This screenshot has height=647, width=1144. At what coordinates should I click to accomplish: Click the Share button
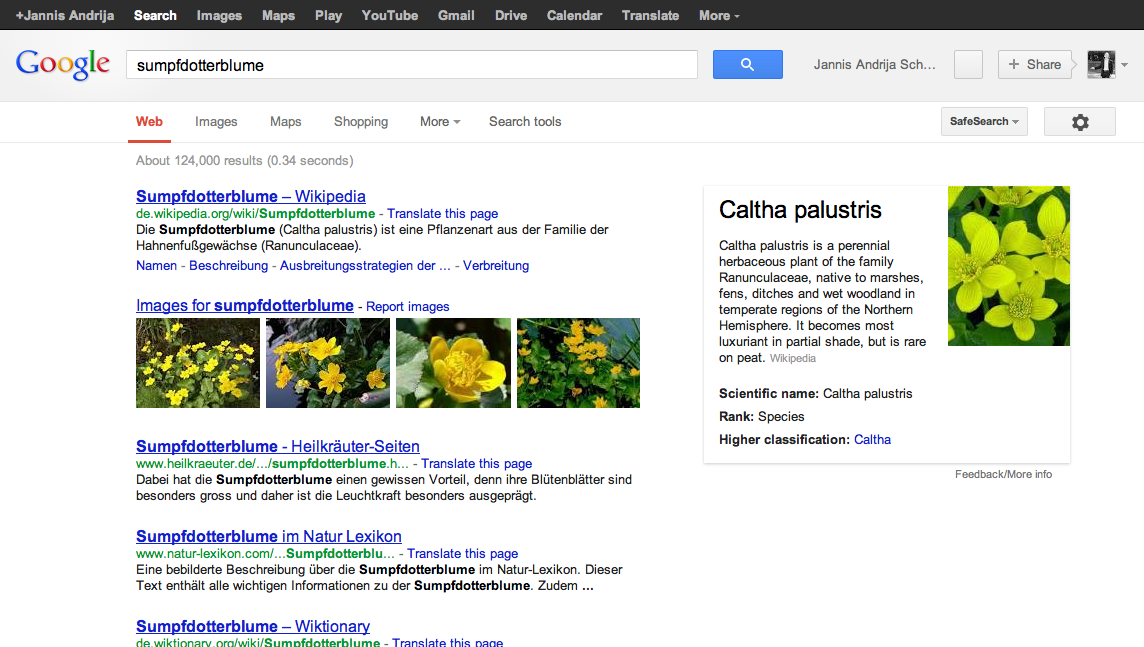click(1035, 64)
